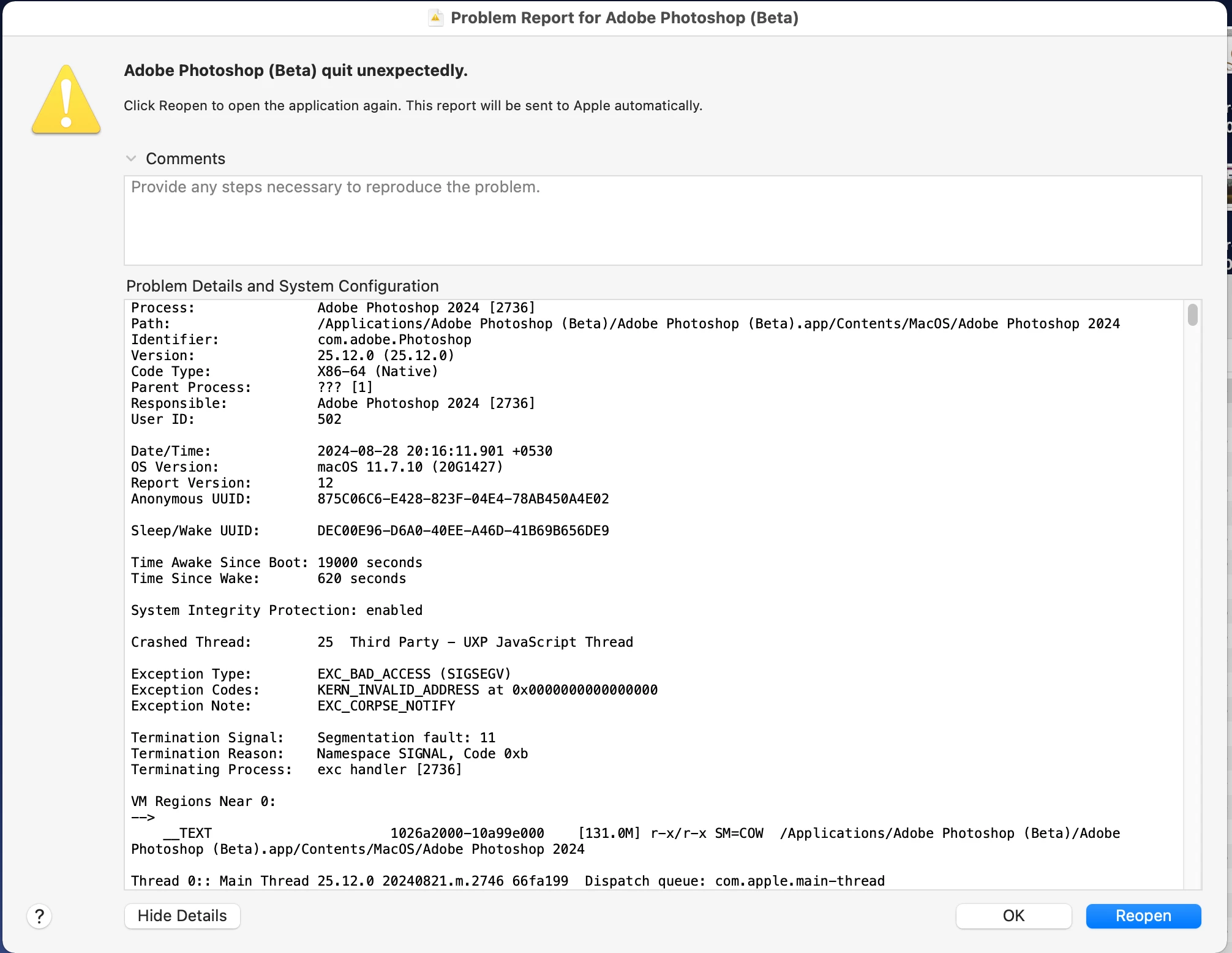Click the Comments section label

coord(186,159)
